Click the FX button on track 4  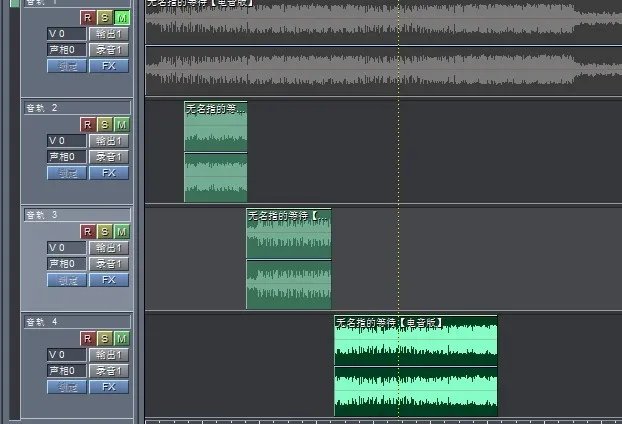[x=109, y=386]
